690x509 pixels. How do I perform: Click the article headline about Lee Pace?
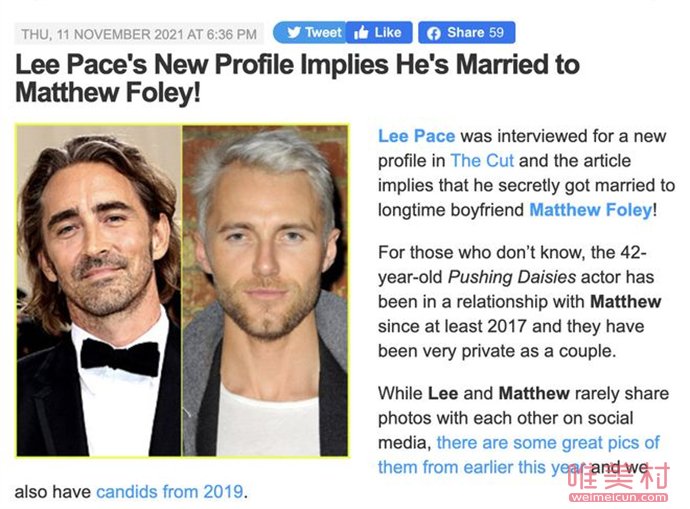tap(297, 78)
